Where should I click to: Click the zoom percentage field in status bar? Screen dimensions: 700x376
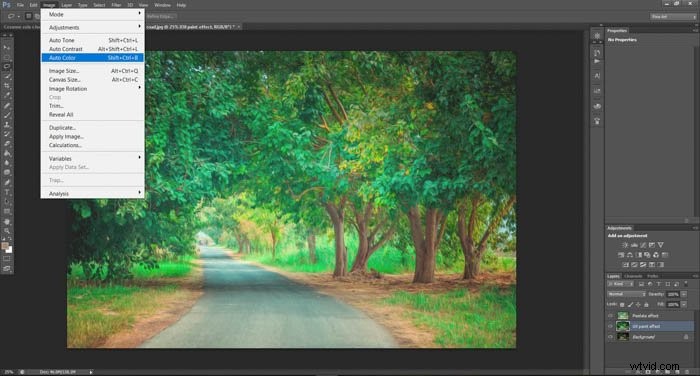click(8, 372)
